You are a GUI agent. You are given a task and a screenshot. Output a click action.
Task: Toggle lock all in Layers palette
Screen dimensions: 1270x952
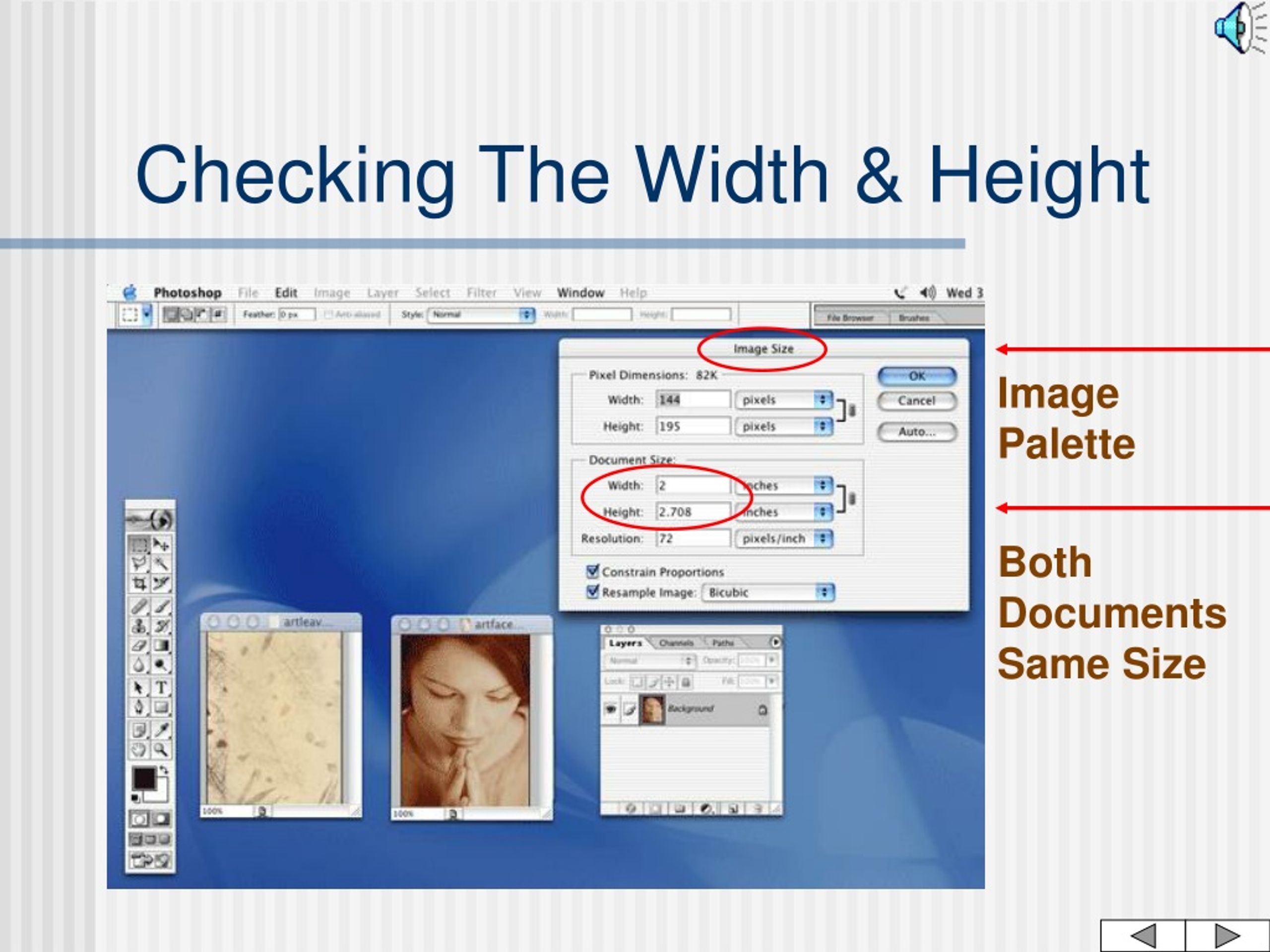click(x=686, y=682)
